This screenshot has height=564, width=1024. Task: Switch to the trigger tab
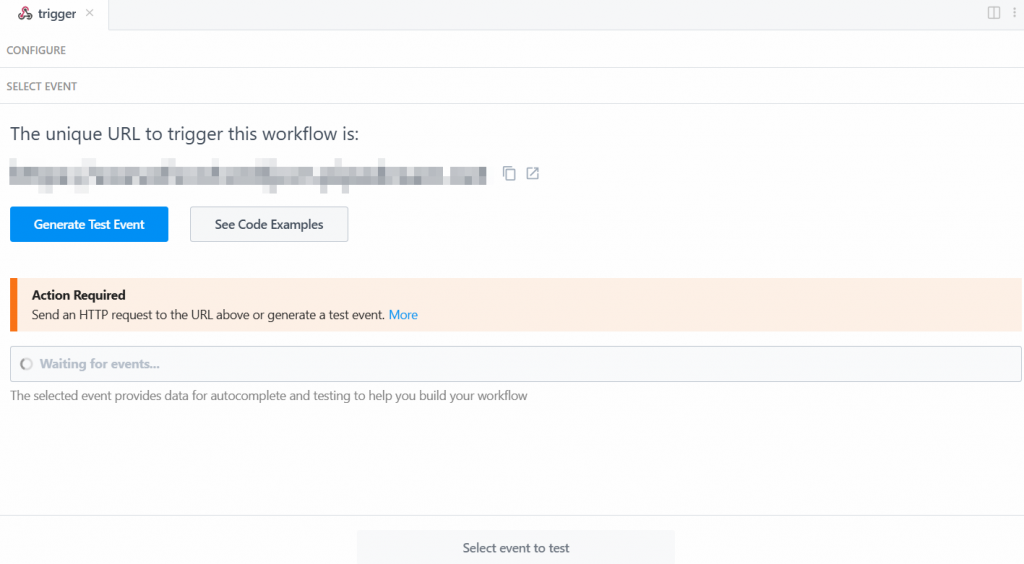coord(57,14)
